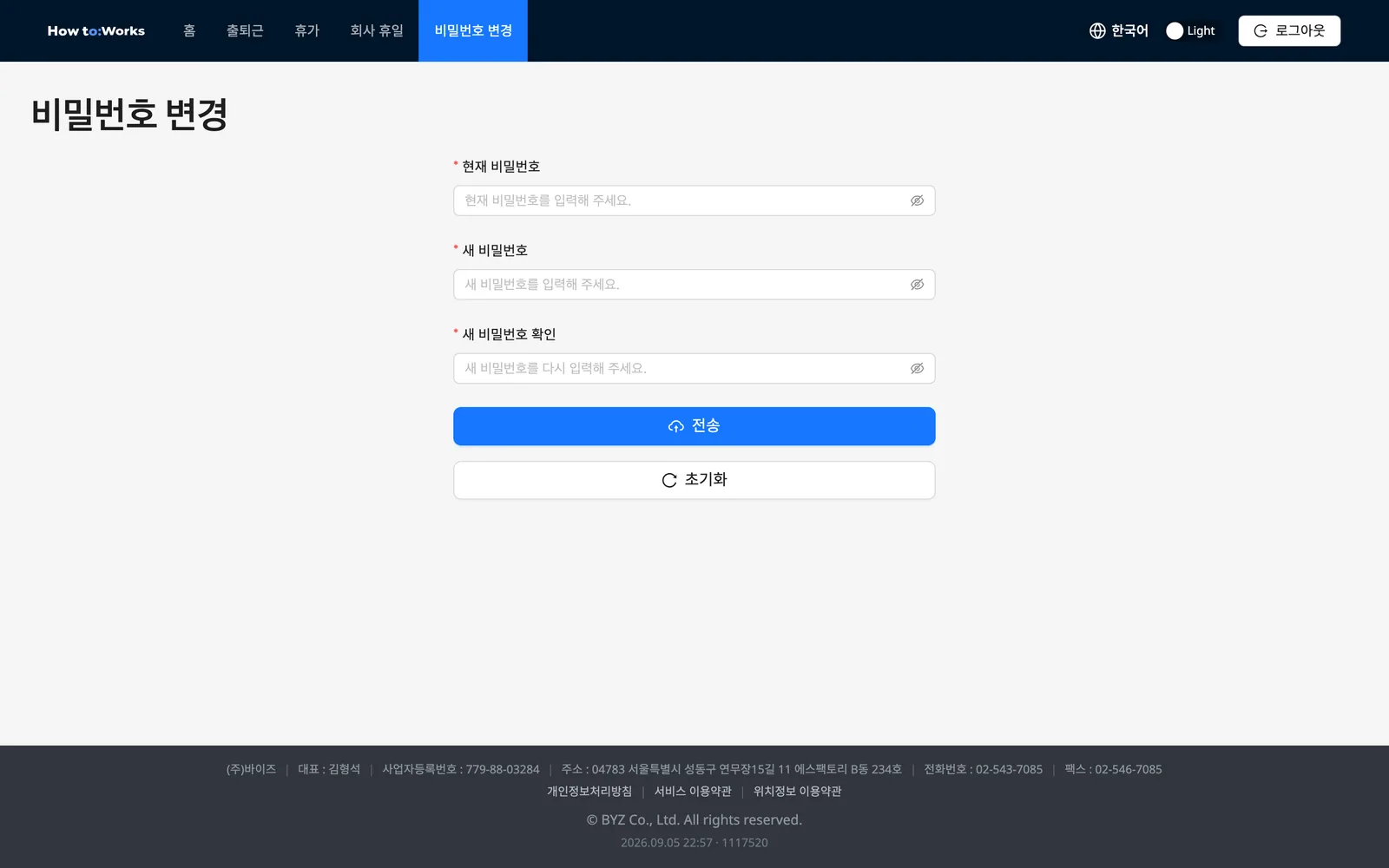Open the 서비스 이용약관 footer link
1389x868 pixels.
pyautogui.click(x=693, y=792)
